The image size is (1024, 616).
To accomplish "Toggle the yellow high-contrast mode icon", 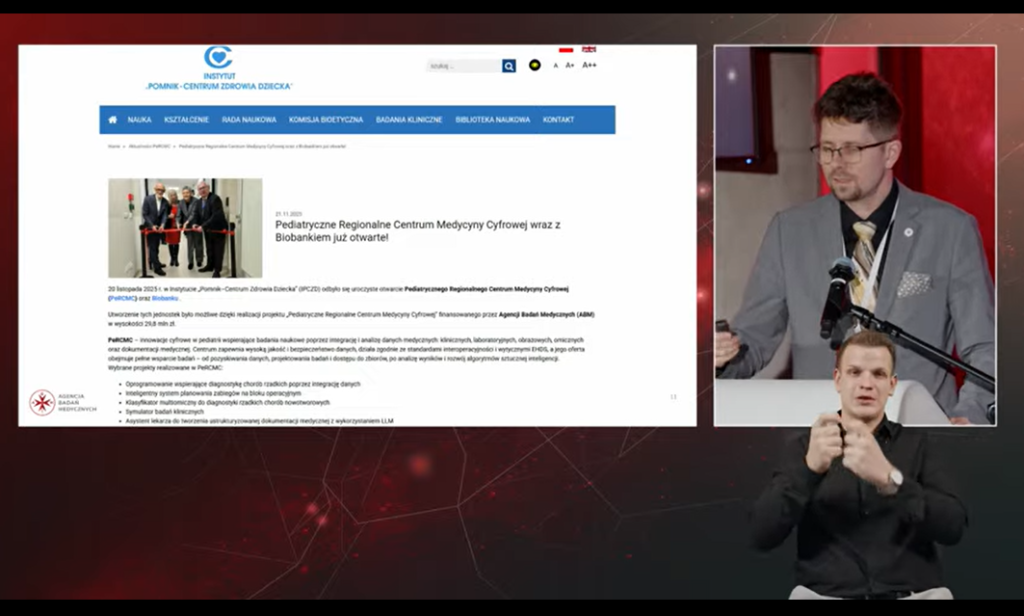I will click(535, 65).
